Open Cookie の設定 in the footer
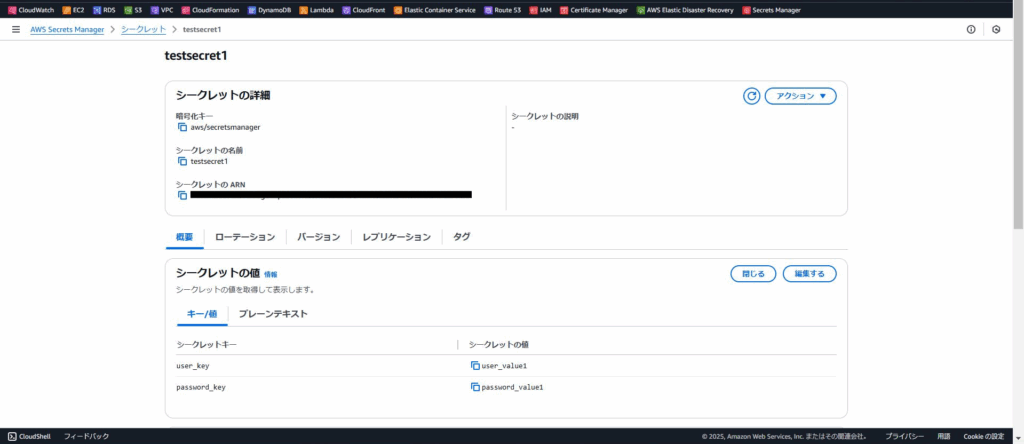This screenshot has width=1024, height=444. pyautogui.click(x=983, y=436)
